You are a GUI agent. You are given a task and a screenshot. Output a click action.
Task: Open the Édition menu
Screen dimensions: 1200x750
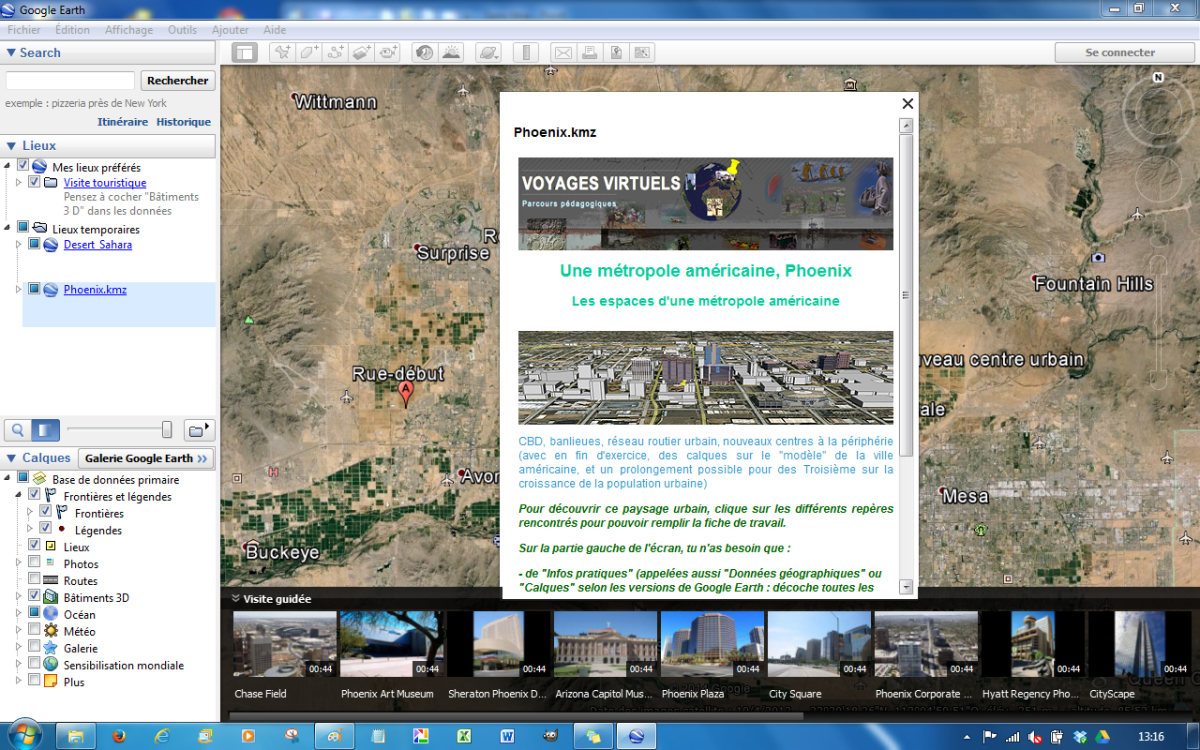[73, 30]
